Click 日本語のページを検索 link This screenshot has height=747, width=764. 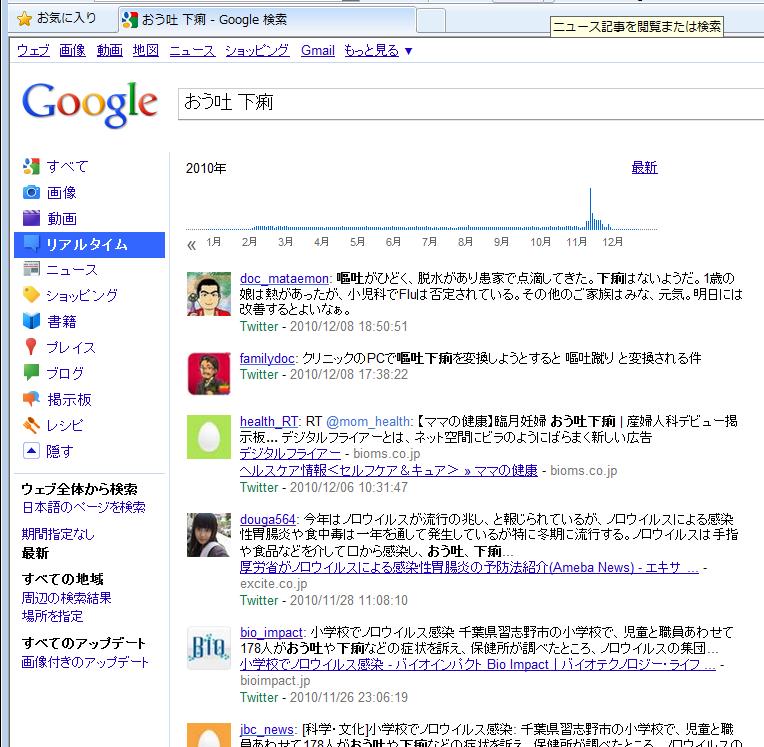pyautogui.click(x=84, y=507)
